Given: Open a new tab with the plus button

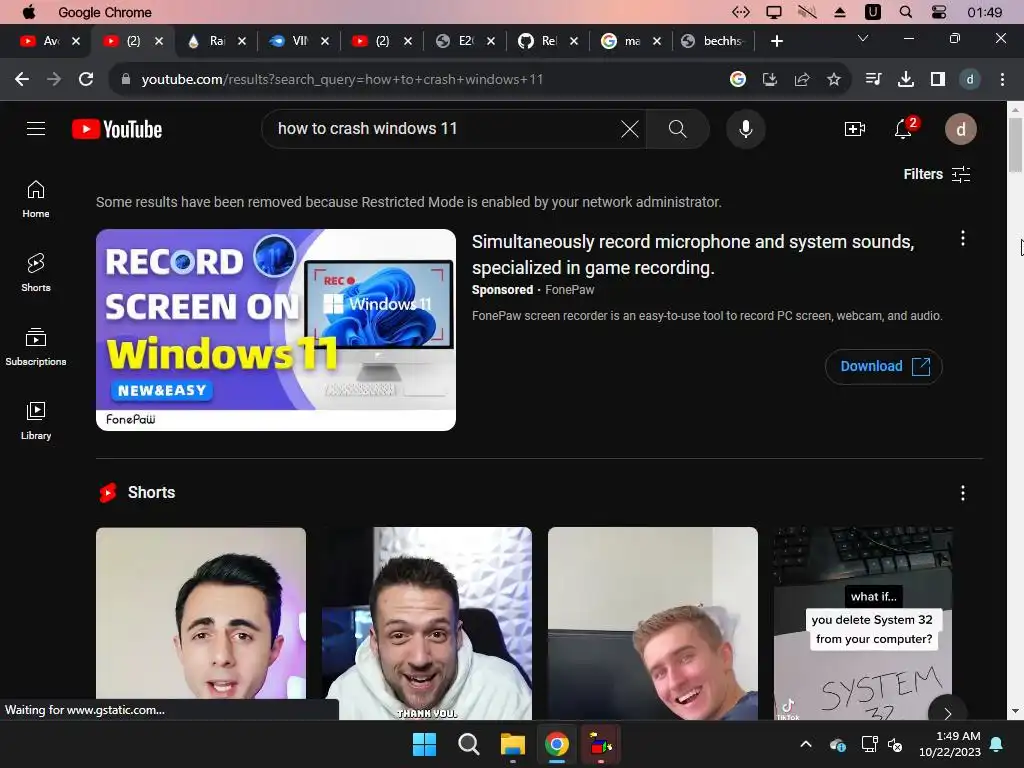Looking at the screenshot, I should [x=776, y=41].
